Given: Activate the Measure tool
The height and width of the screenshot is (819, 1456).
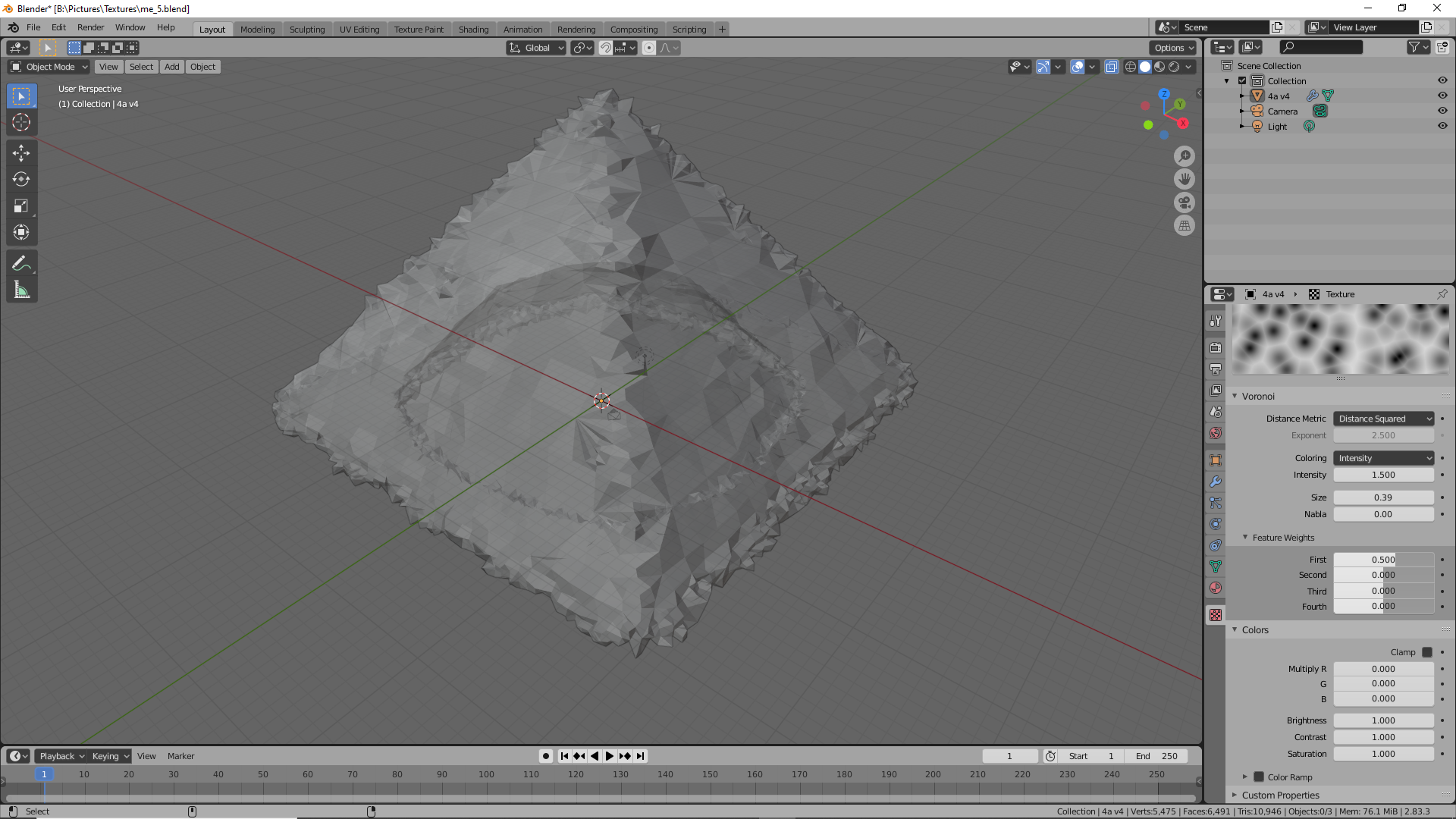Looking at the screenshot, I should [21, 289].
